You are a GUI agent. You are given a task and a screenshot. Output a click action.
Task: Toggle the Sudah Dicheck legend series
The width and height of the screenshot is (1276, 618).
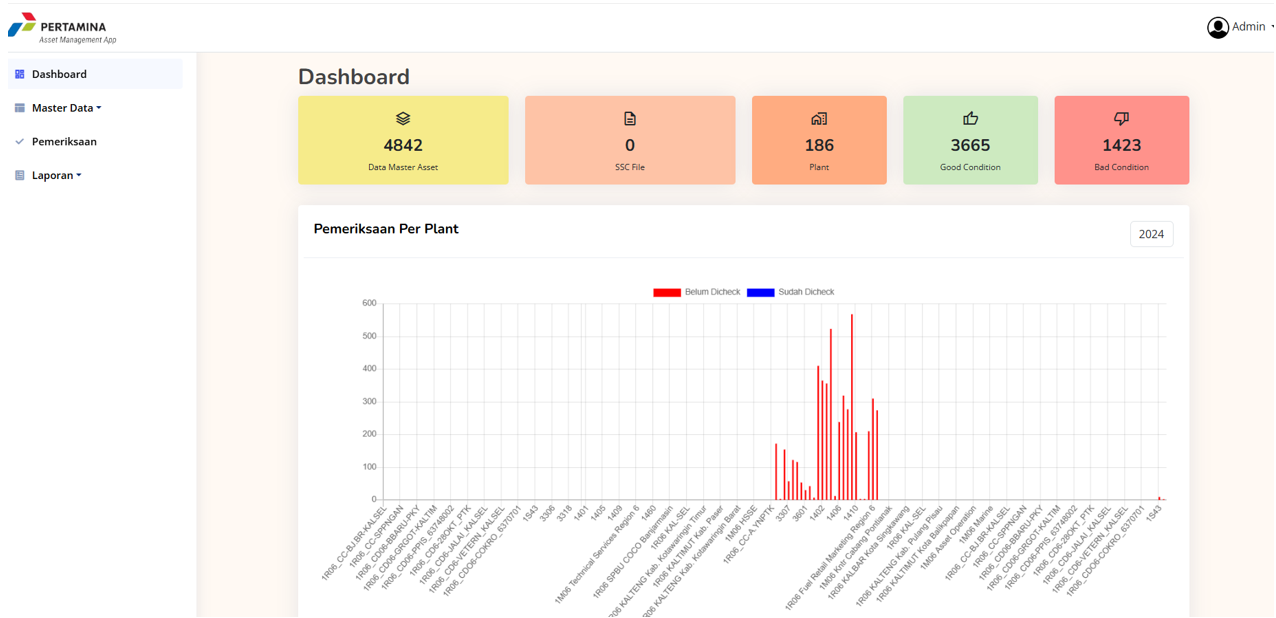[x=790, y=292]
